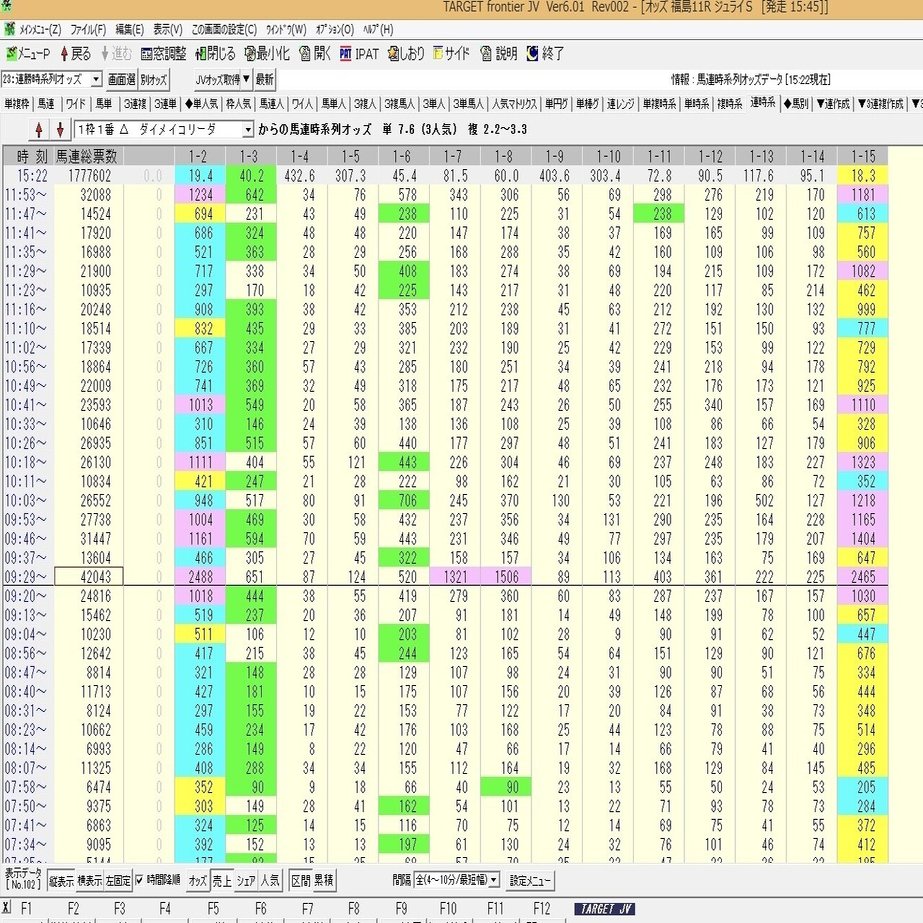This screenshot has width=923, height=923.
Task: Click the 1-15 column header
Action: click(862, 156)
